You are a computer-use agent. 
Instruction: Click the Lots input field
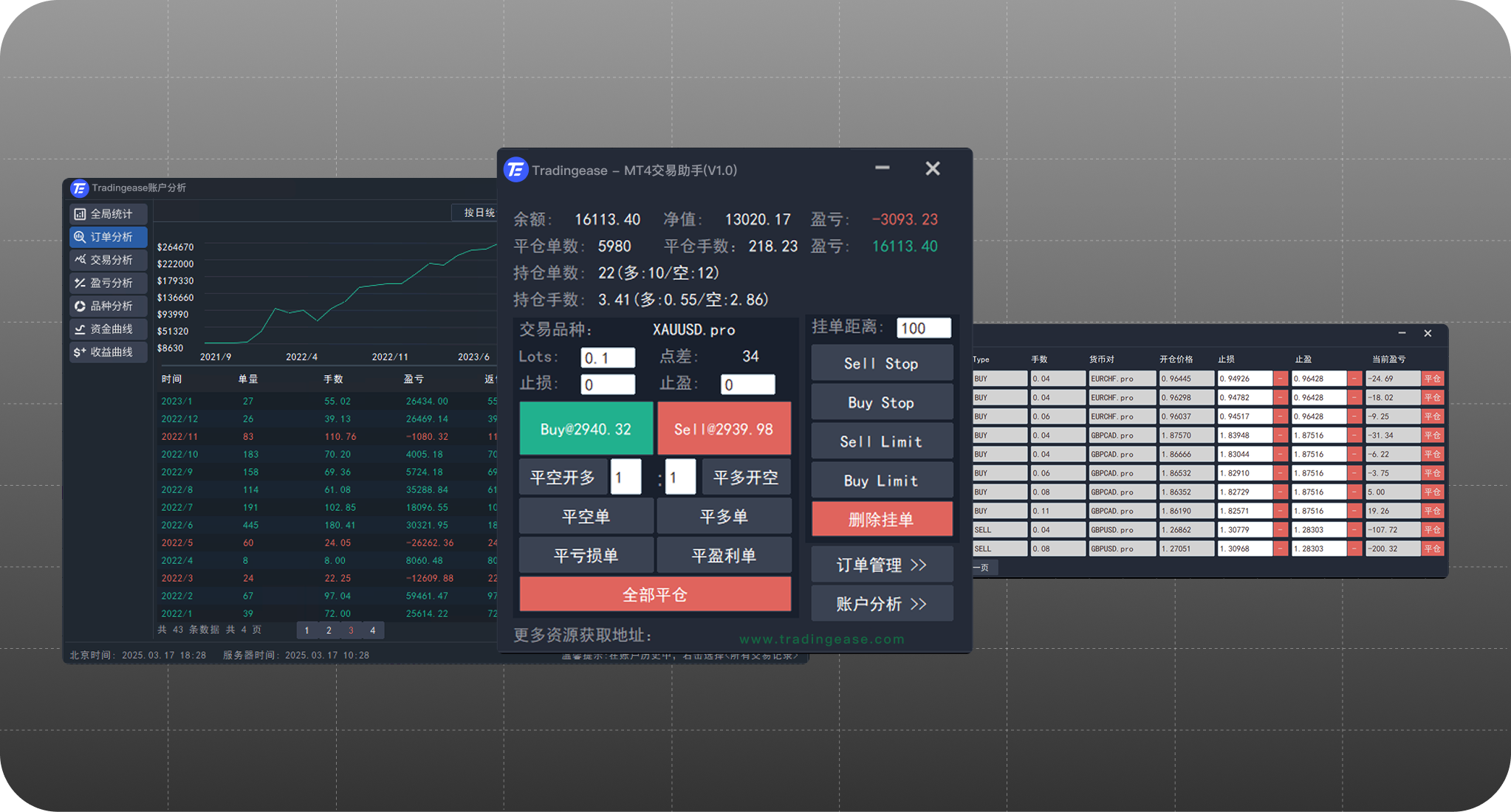coord(607,358)
